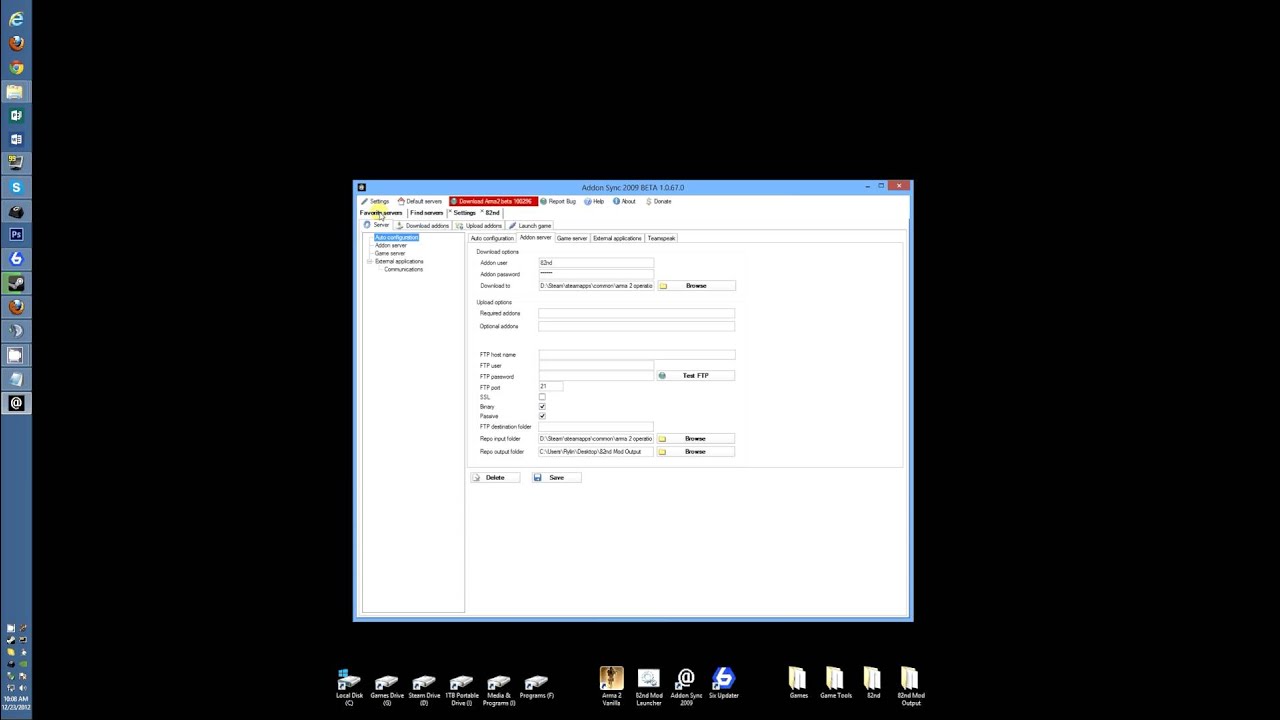The height and width of the screenshot is (720, 1280).
Task: Open the About toolbar item
Action: [x=624, y=201]
